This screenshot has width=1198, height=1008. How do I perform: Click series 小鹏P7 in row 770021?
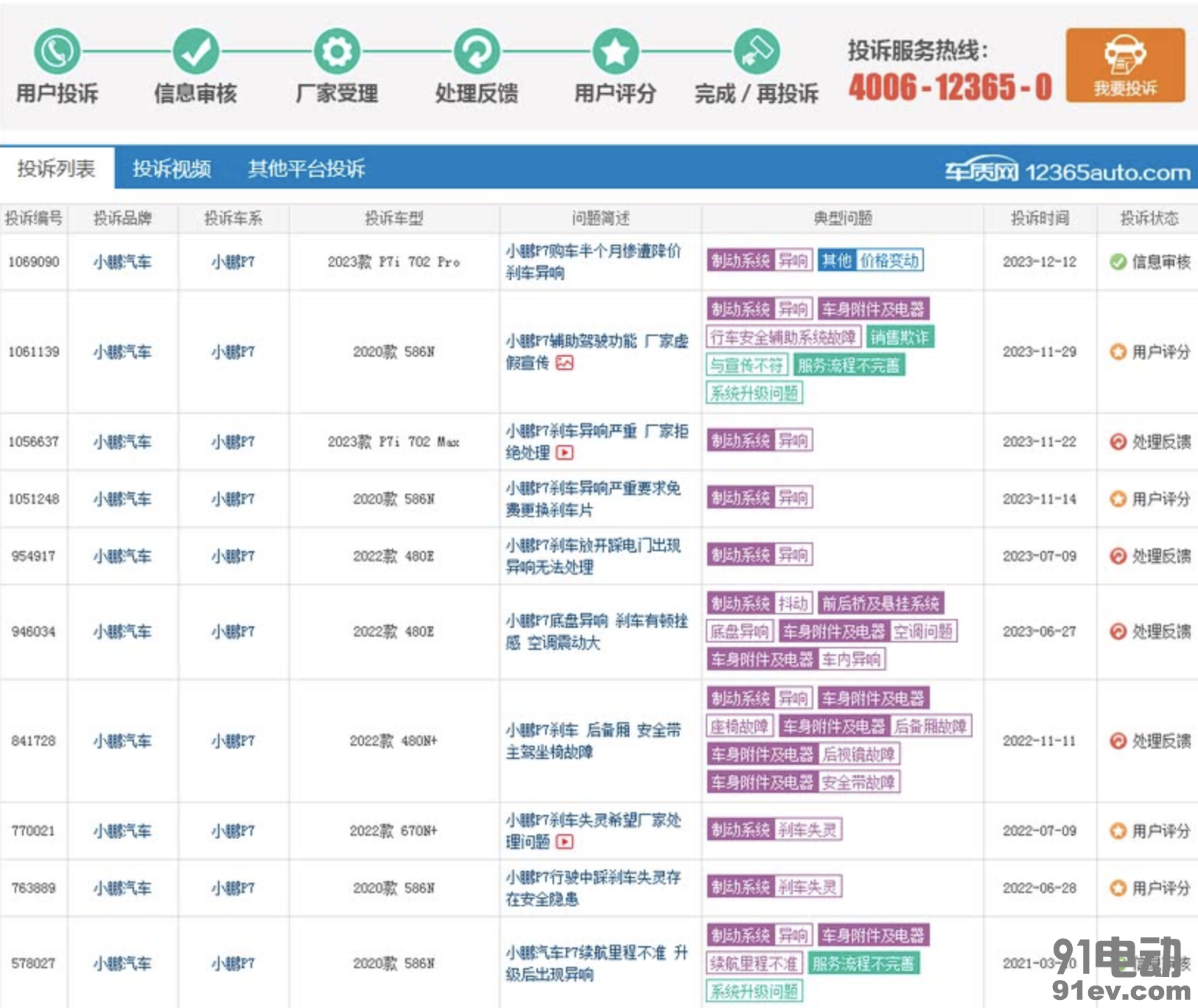233,830
